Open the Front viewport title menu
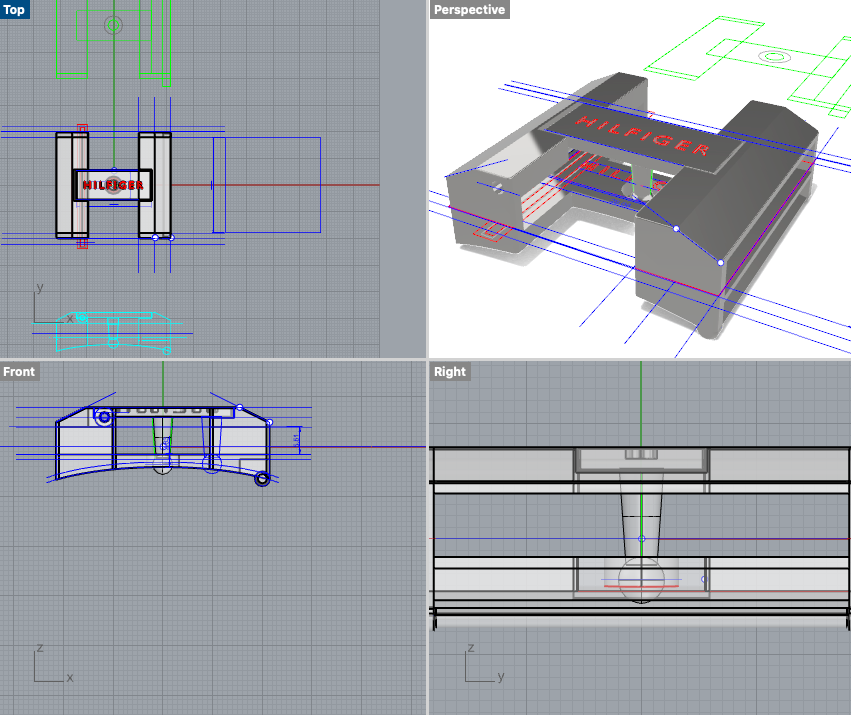 pos(18,371)
